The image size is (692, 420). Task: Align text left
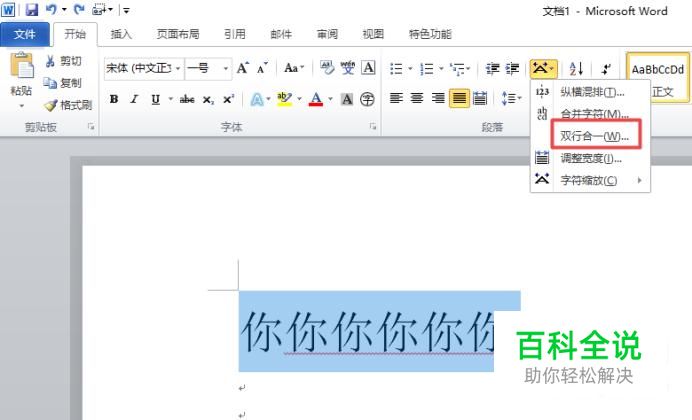pyautogui.click(x=396, y=98)
